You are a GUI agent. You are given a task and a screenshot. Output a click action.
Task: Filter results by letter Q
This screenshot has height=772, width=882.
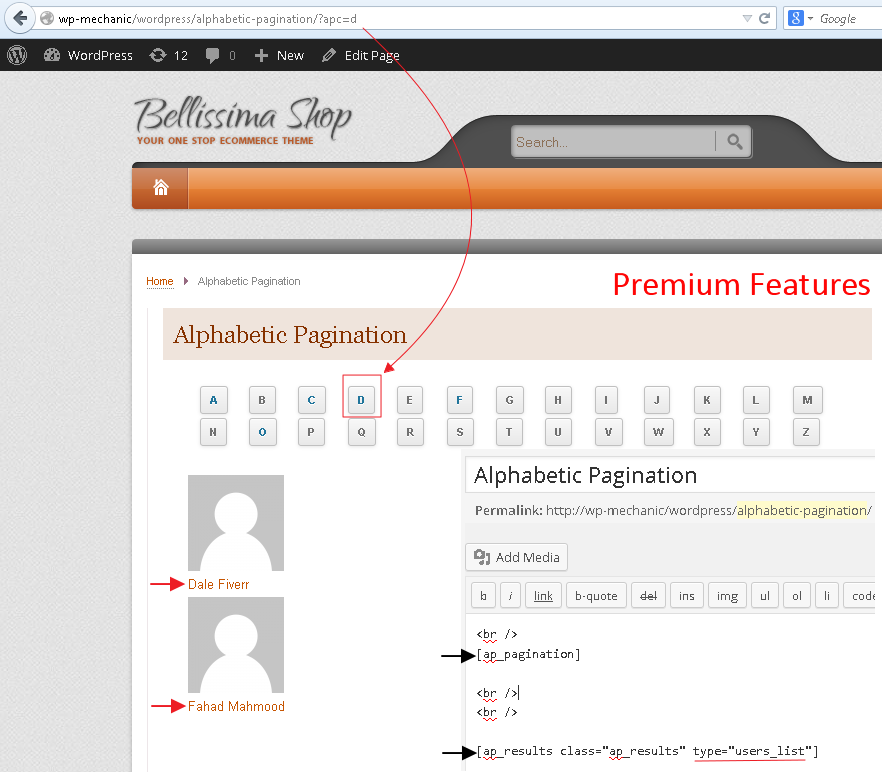click(x=361, y=432)
